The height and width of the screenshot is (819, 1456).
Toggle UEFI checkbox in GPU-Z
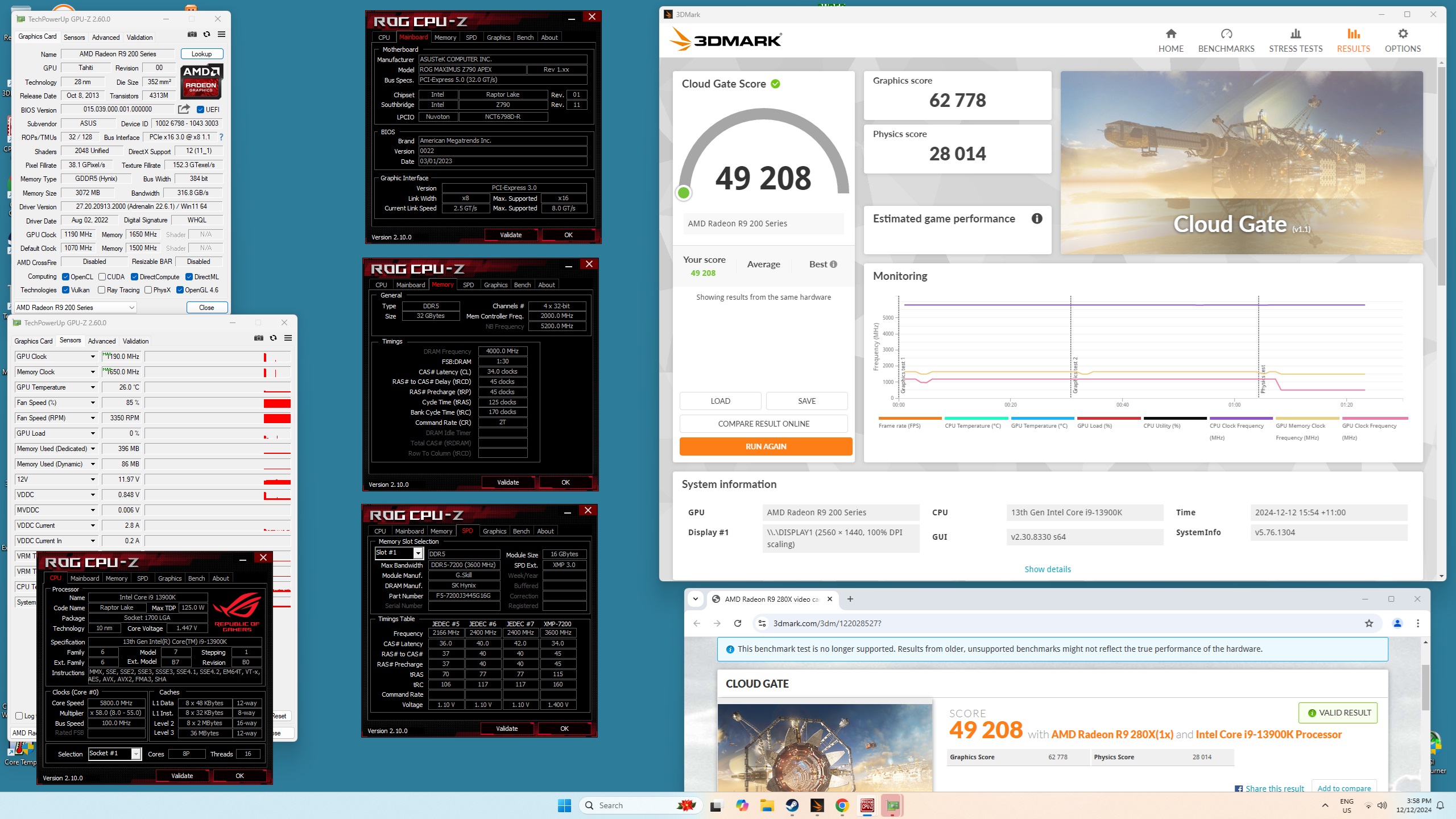pyautogui.click(x=200, y=110)
